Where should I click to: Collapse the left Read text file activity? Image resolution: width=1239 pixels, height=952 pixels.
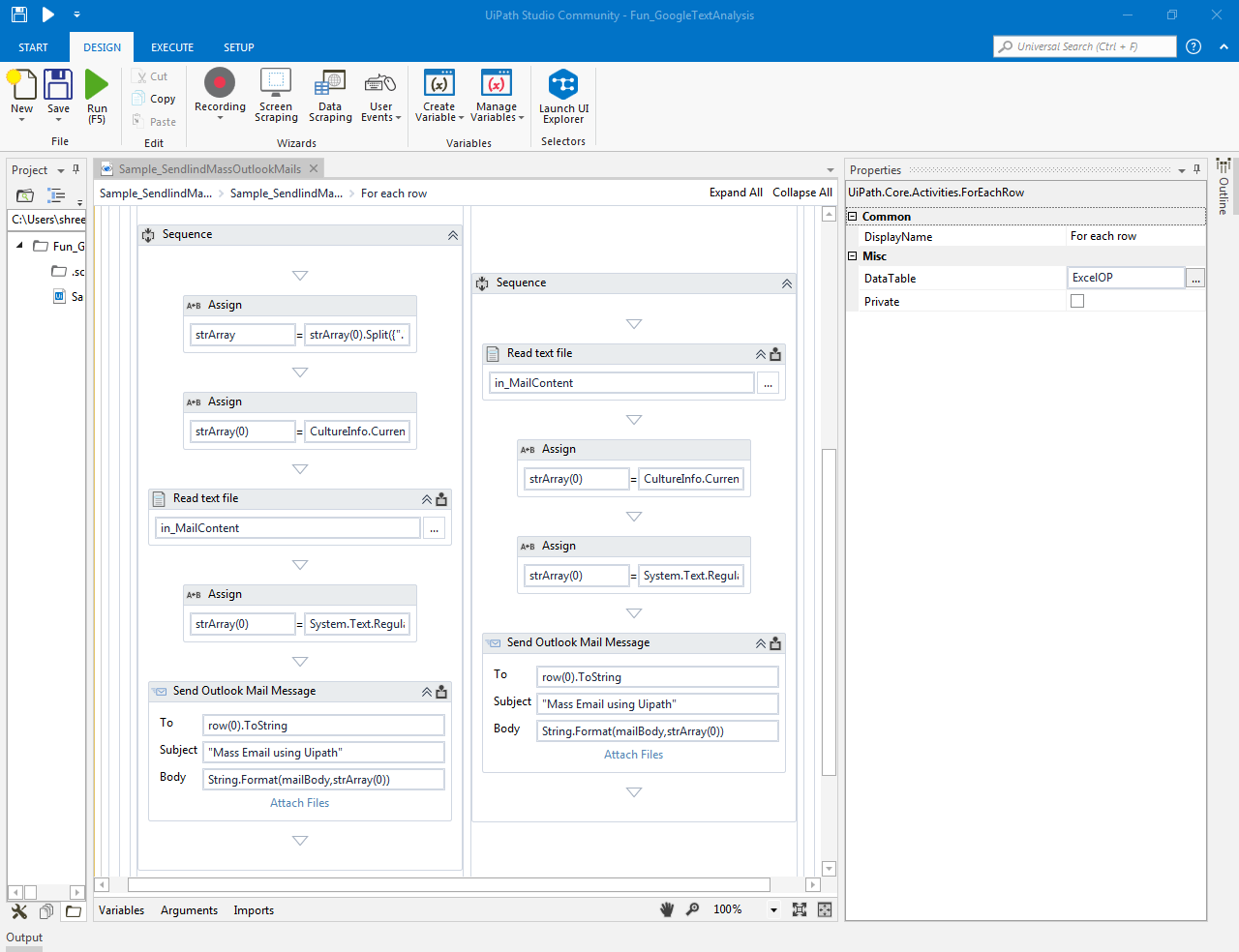pos(427,499)
